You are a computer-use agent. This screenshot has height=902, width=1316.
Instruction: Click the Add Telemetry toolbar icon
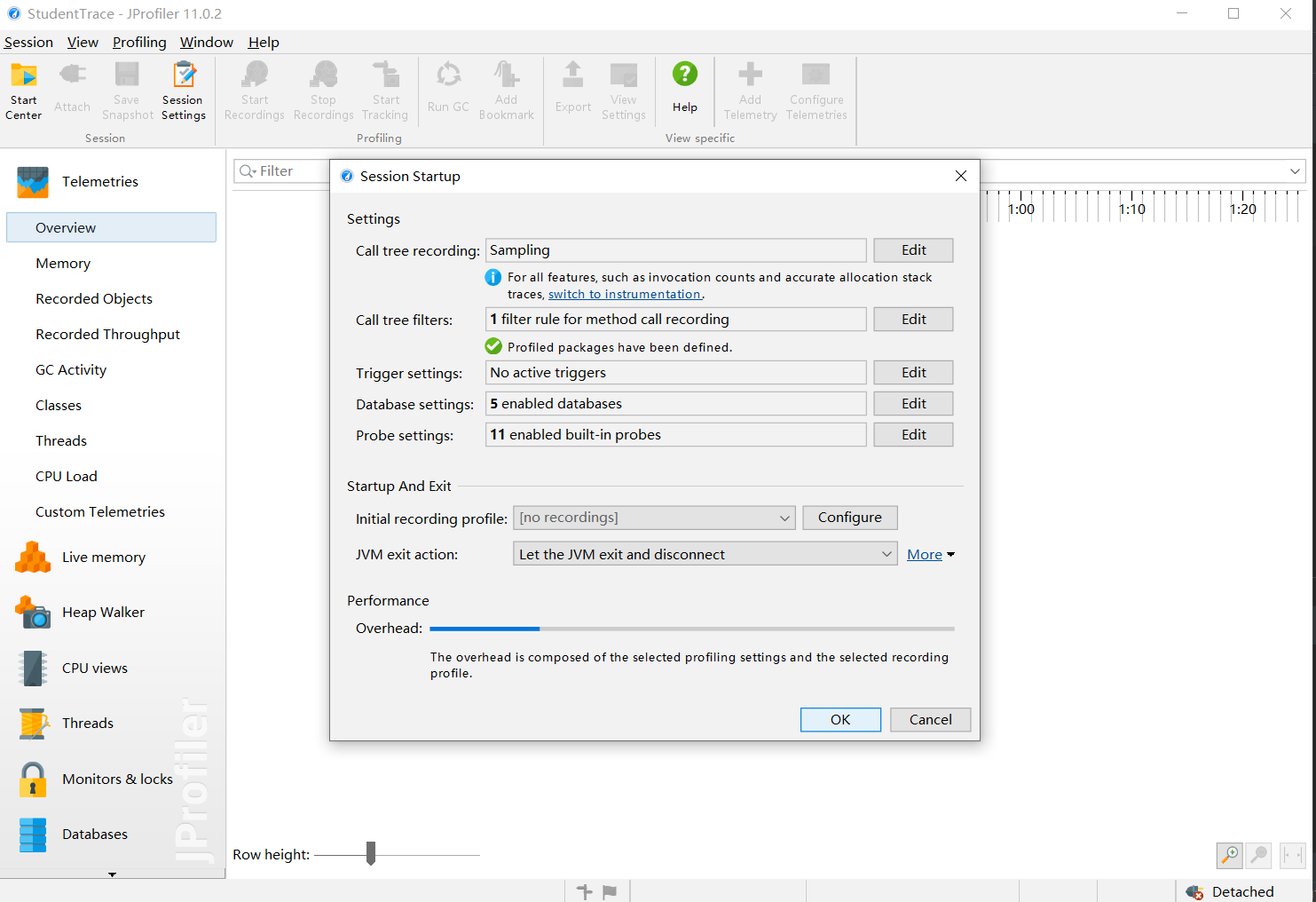tap(751, 91)
